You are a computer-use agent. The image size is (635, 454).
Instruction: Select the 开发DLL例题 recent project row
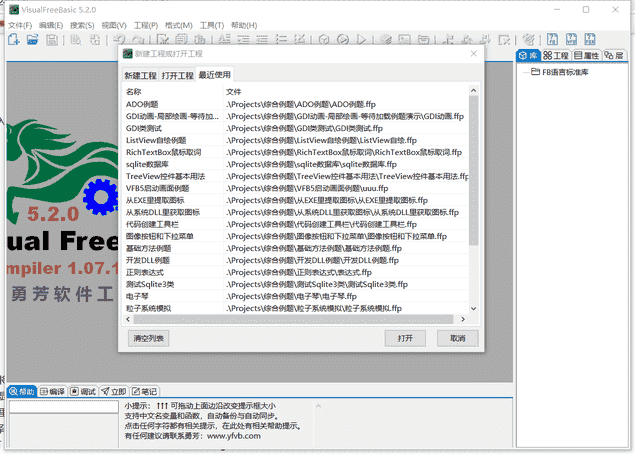296,260
